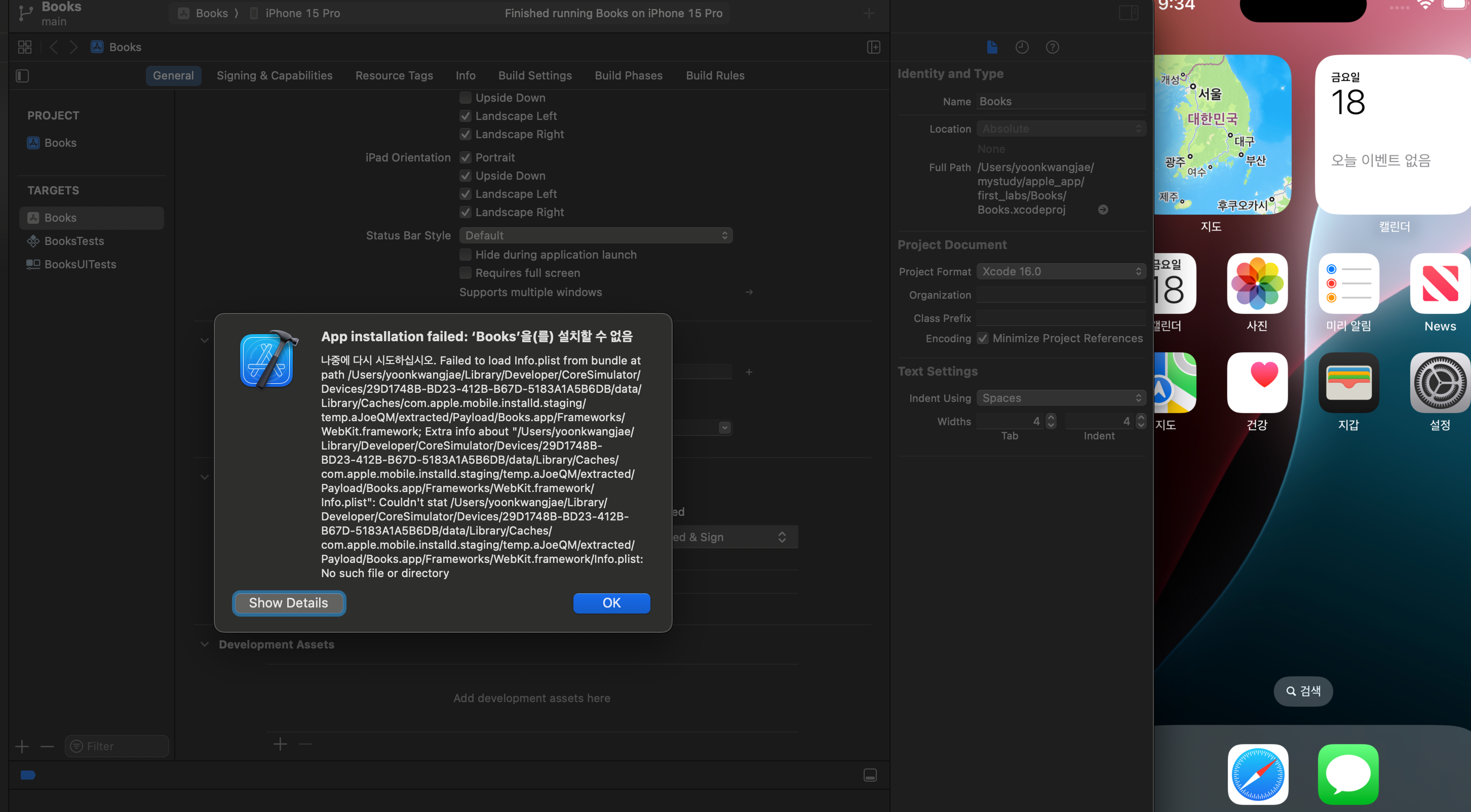Tap the Simulator search pill
The width and height of the screenshot is (1471, 812).
pos(1302,691)
